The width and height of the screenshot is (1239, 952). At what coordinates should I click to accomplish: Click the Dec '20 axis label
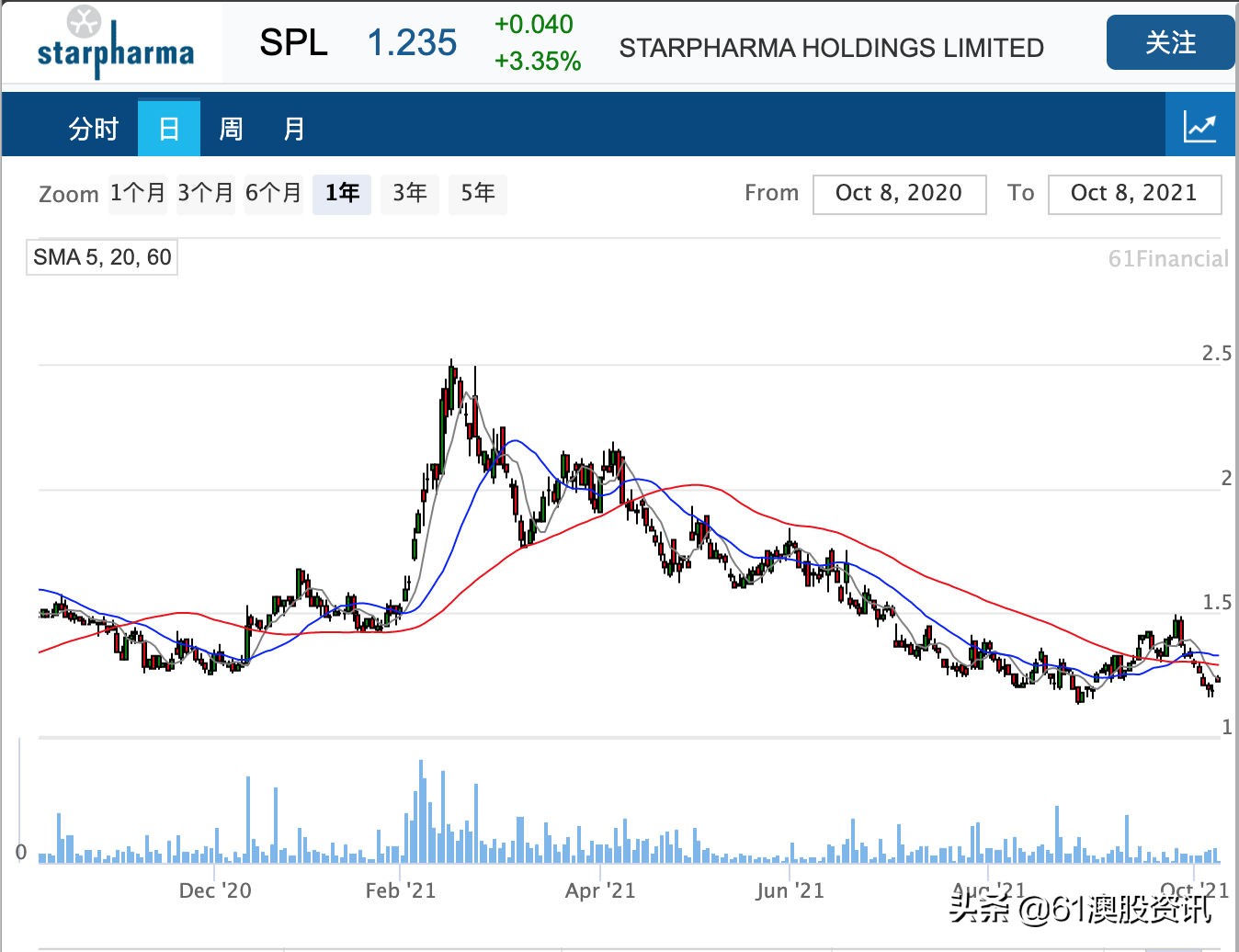pos(215,890)
